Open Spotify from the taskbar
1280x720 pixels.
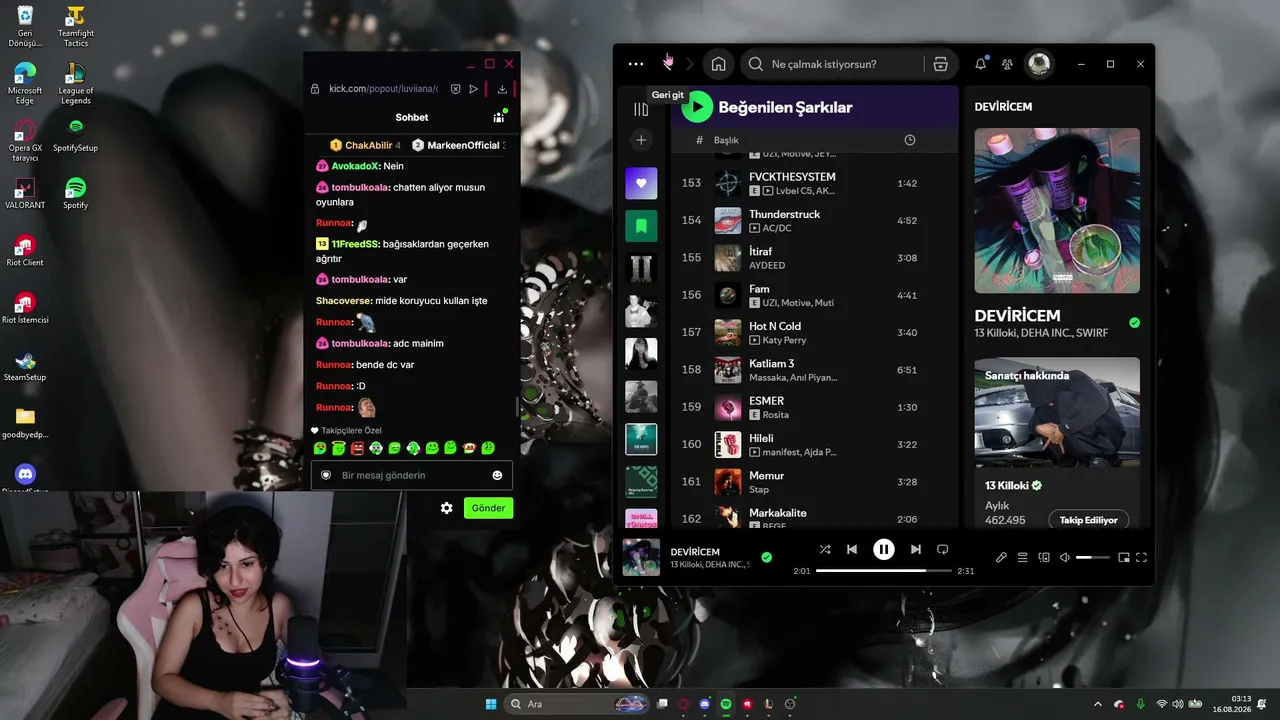[726, 704]
